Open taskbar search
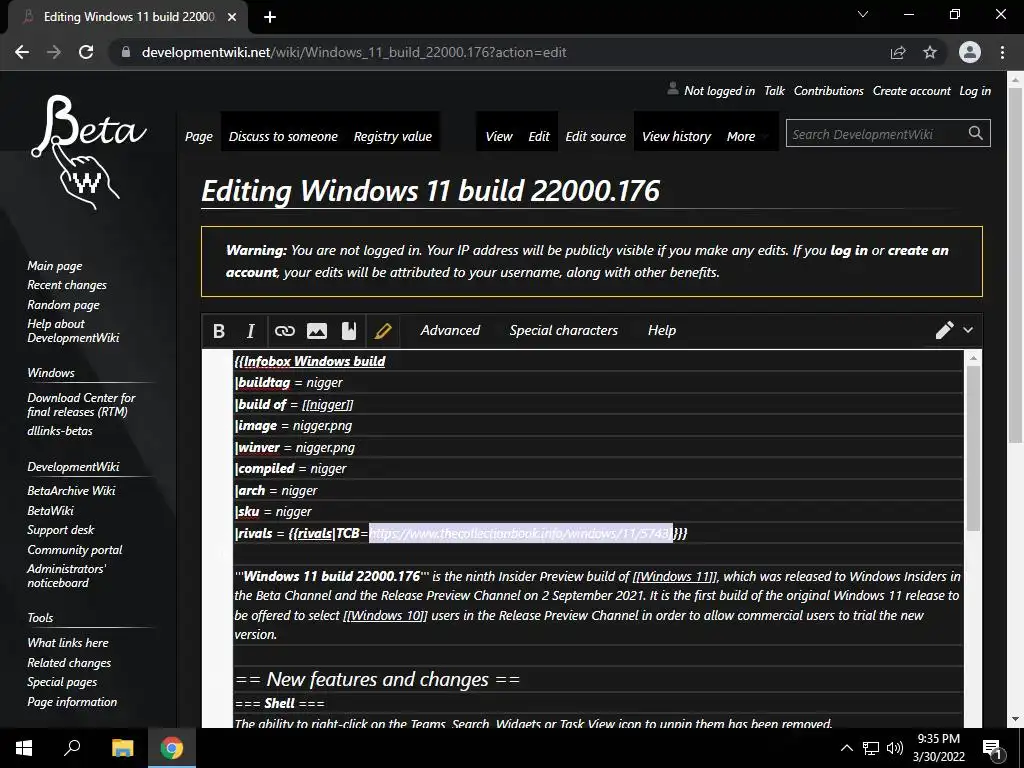This screenshot has height=768, width=1024. [x=72, y=748]
